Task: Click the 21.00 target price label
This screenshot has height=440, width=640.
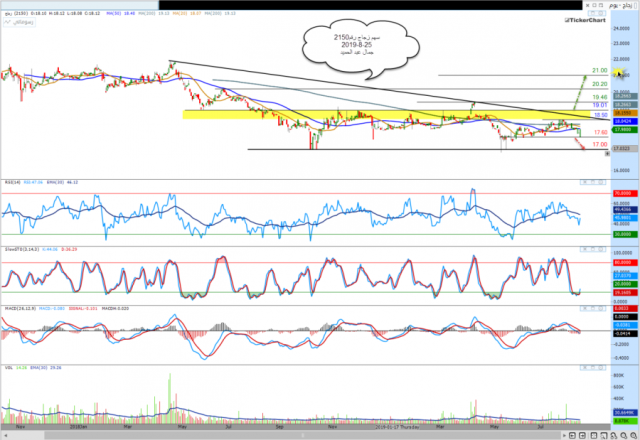Action: [600, 70]
